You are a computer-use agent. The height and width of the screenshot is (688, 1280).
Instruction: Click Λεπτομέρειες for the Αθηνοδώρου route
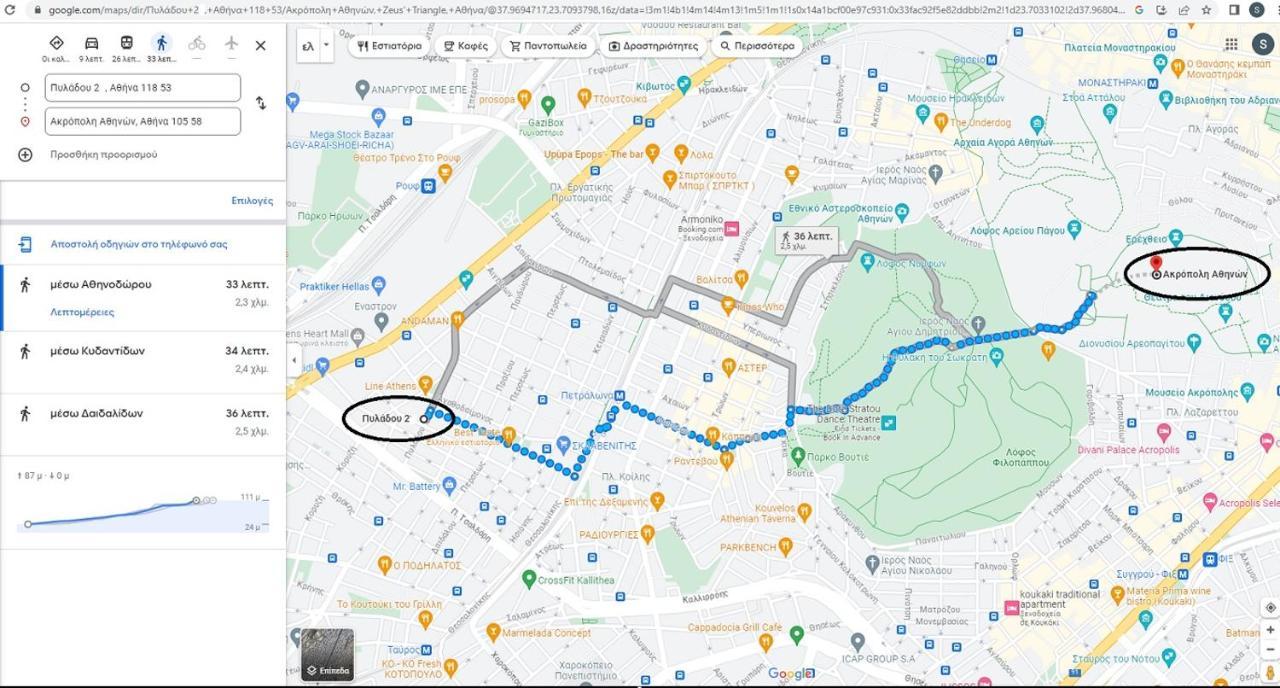click(82, 312)
